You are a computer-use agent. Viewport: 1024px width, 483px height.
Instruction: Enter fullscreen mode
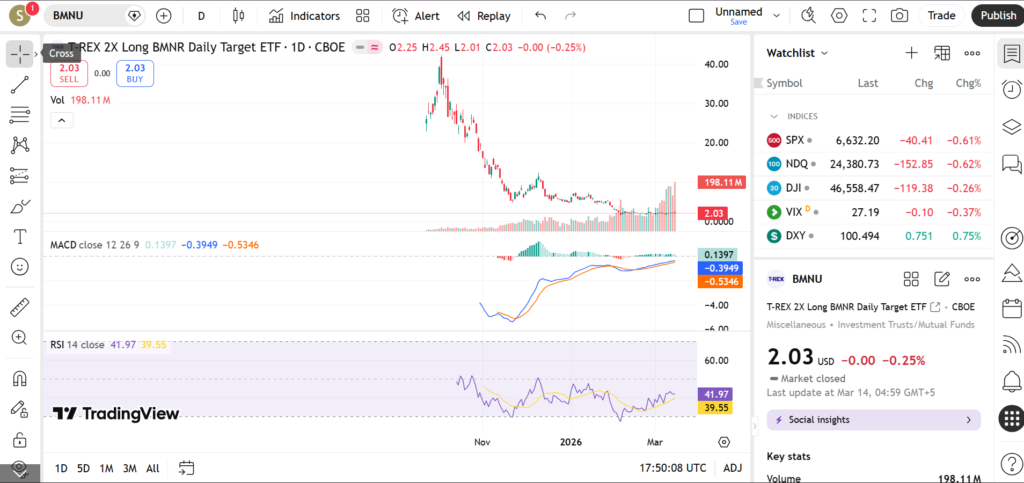click(869, 16)
